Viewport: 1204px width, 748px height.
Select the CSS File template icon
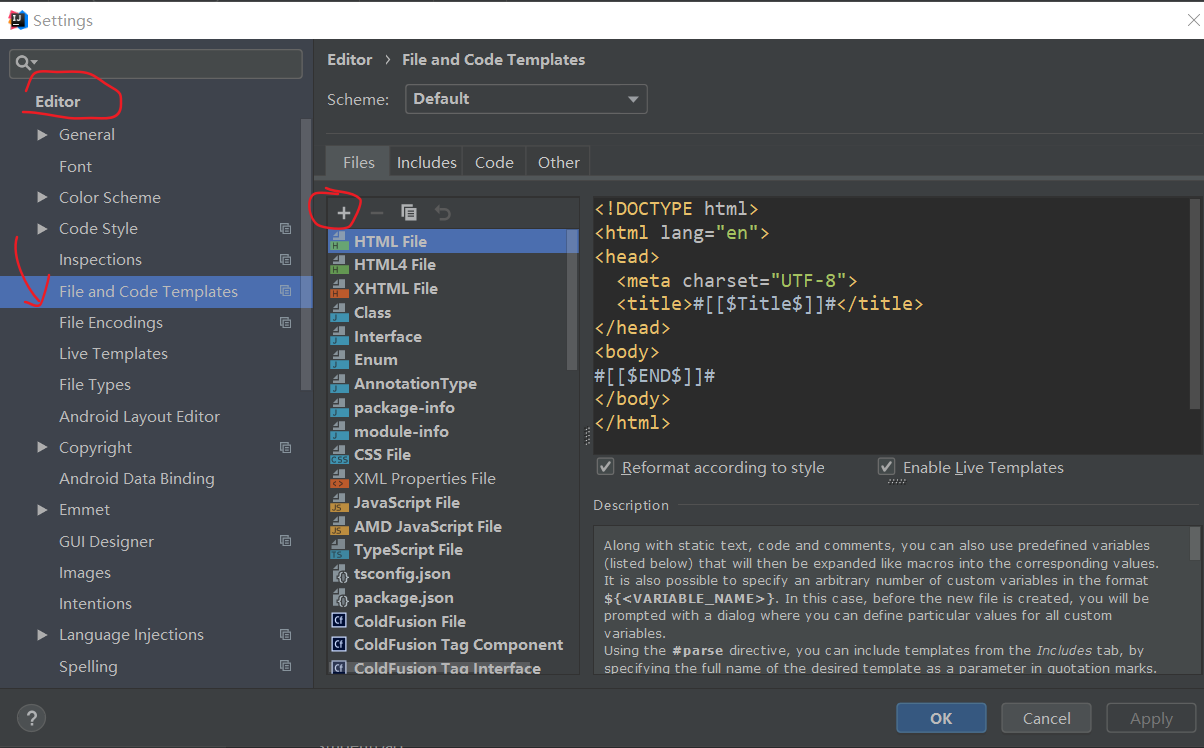(x=339, y=455)
